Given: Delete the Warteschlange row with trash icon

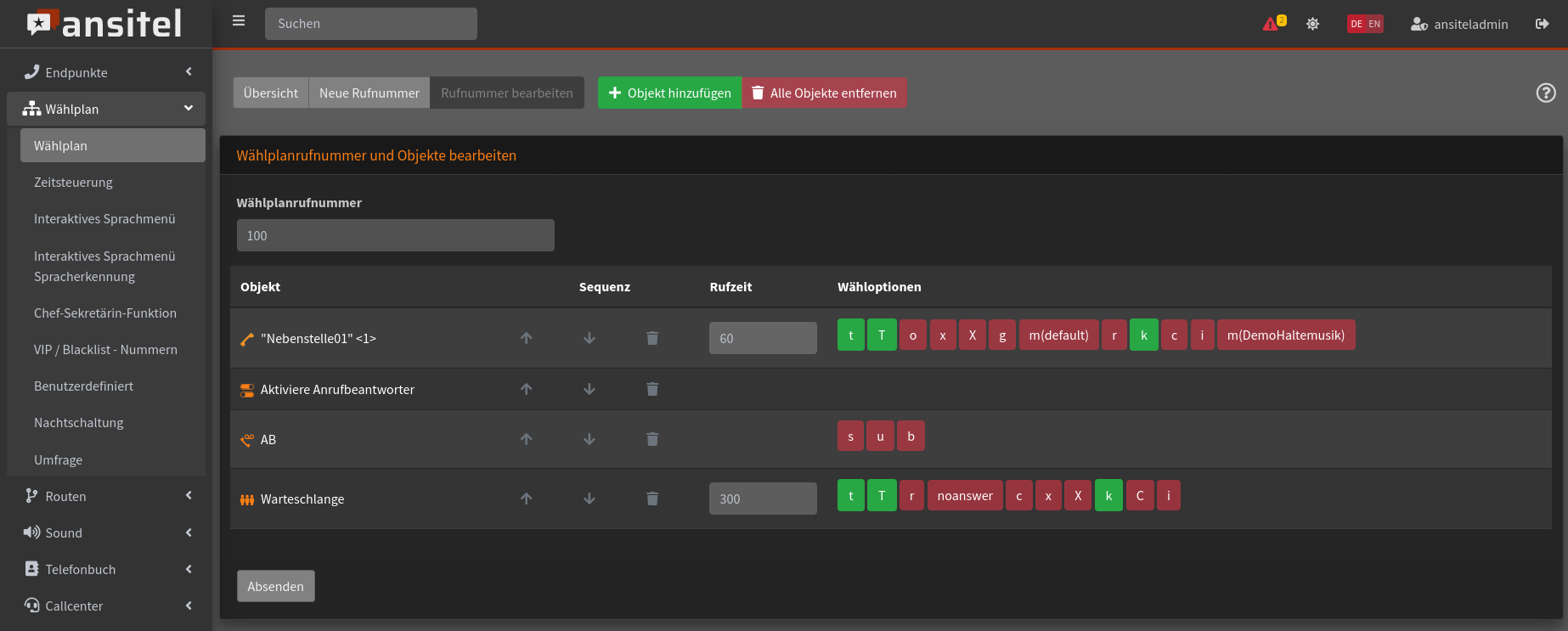Looking at the screenshot, I should (x=652, y=499).
